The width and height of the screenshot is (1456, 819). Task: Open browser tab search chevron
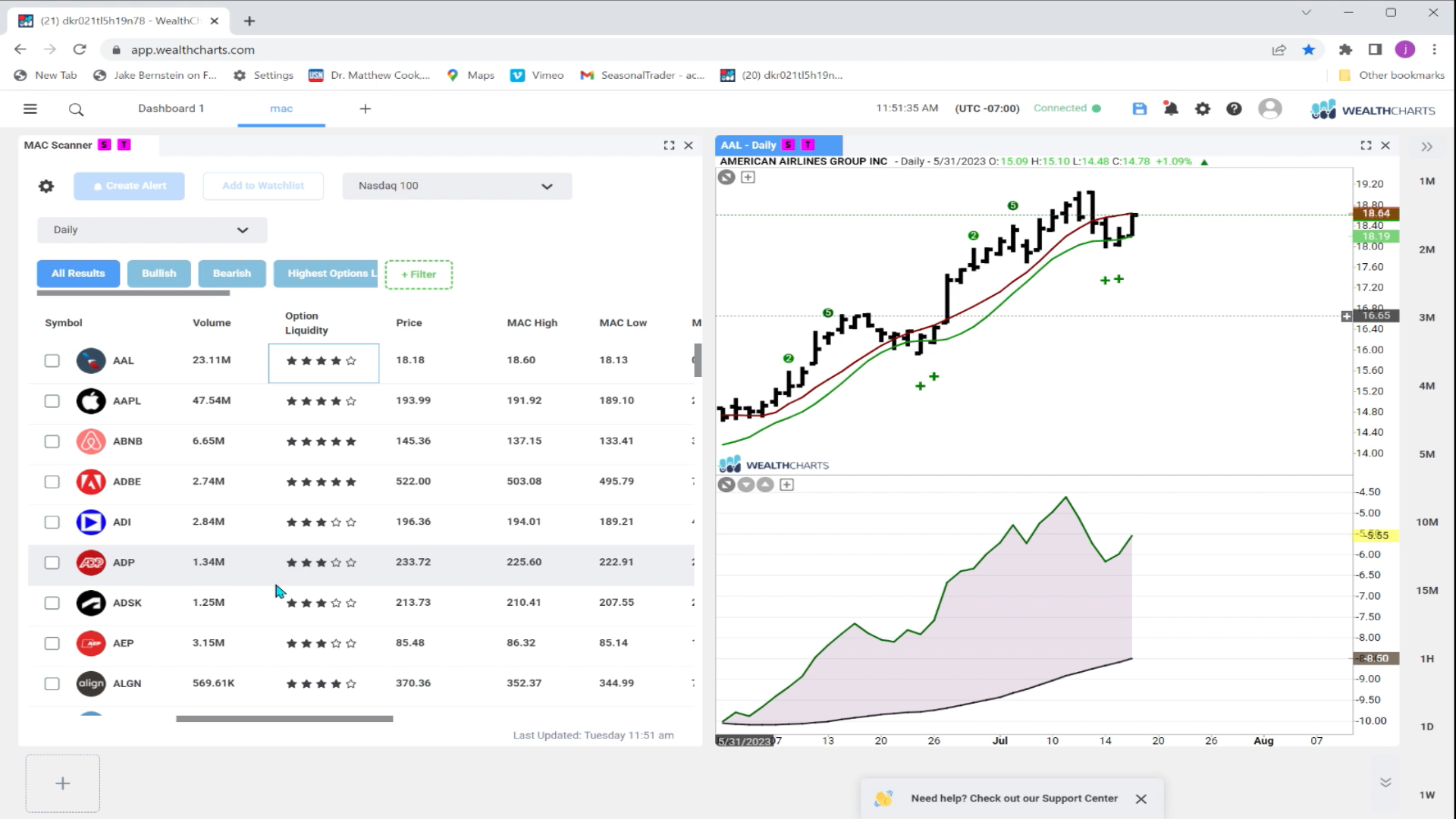[1306, 12]
